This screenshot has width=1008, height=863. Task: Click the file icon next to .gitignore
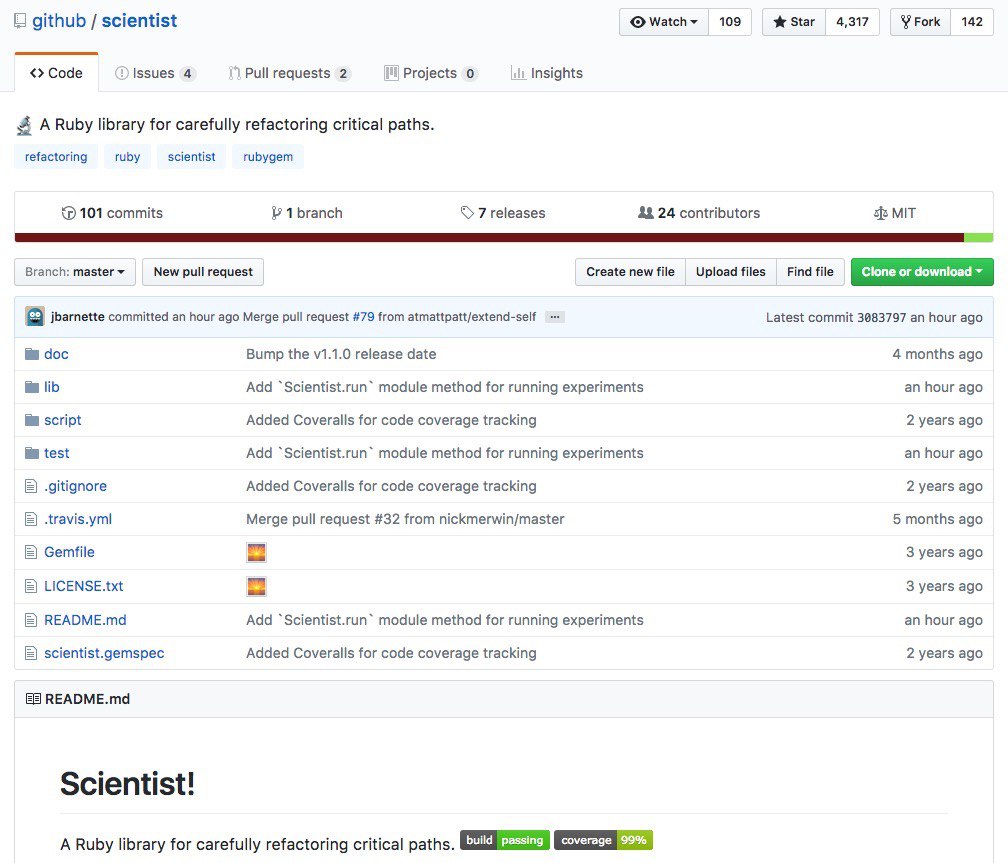coord(31,486)
